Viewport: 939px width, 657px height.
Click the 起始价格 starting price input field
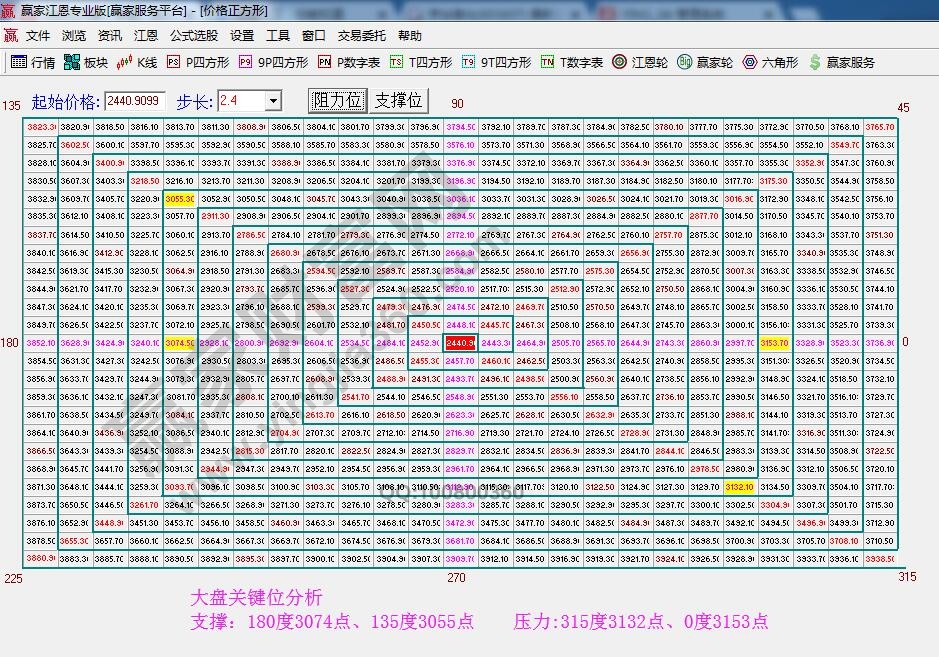(x=135, y=101)
